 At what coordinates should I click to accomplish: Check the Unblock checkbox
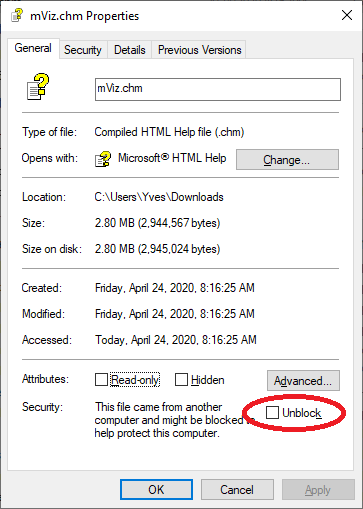(272, 412)
